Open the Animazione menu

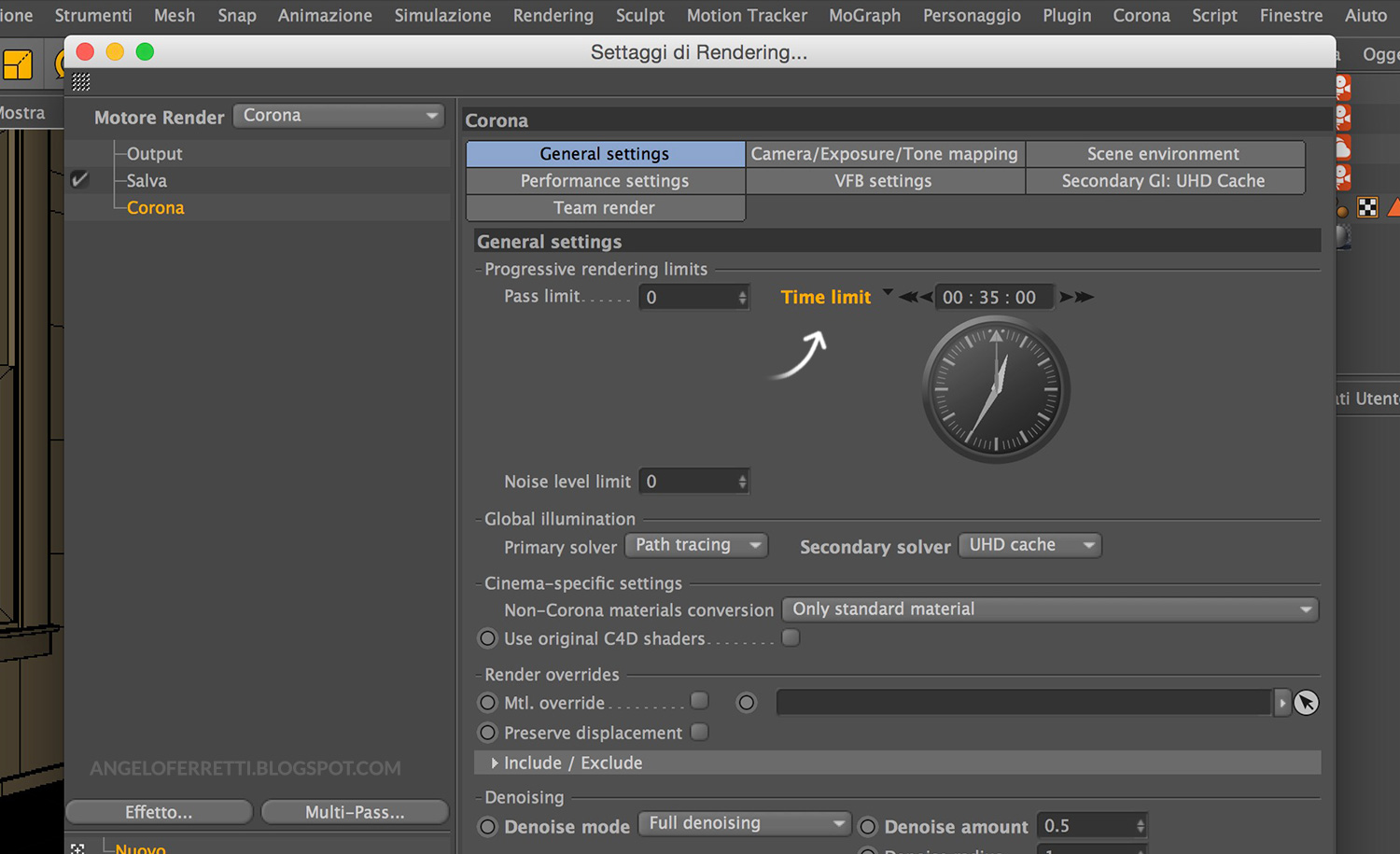(325, 16)
